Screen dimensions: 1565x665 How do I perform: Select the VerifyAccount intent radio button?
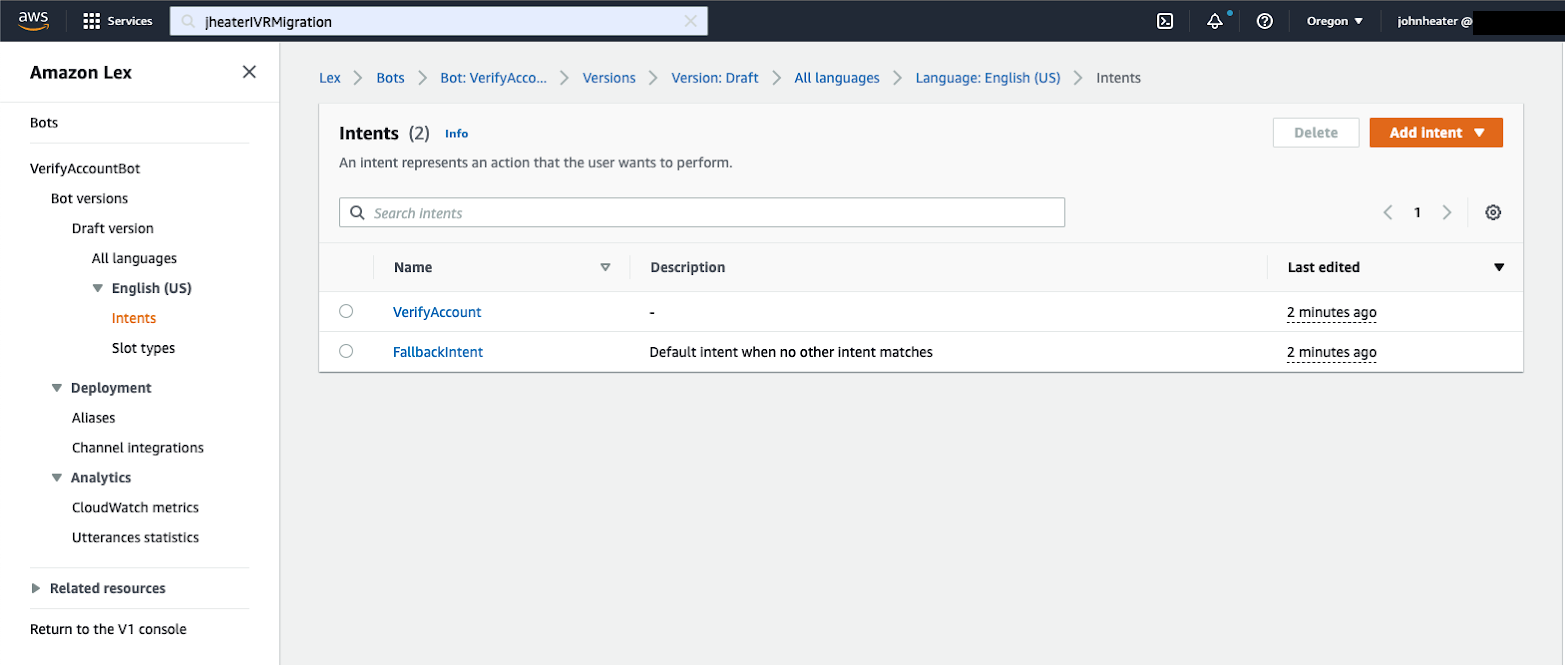(346, 312)
